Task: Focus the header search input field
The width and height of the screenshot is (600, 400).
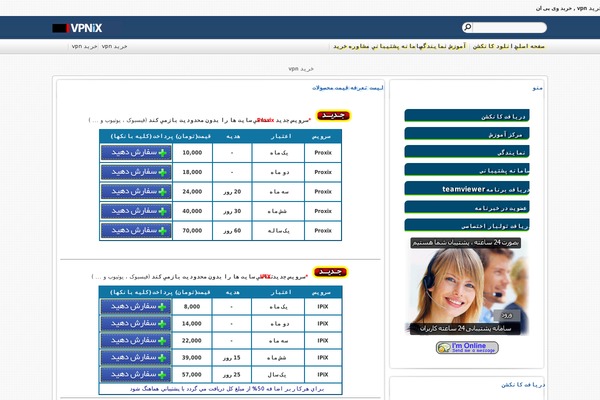Action: [509, 28]
